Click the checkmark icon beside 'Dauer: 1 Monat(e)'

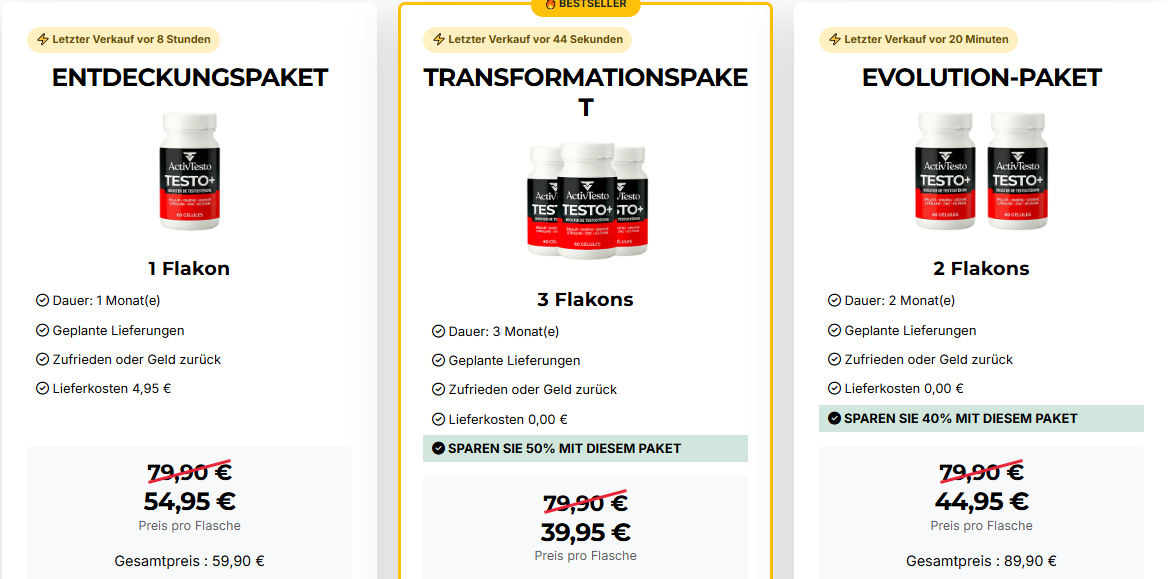tap(42, 300)
